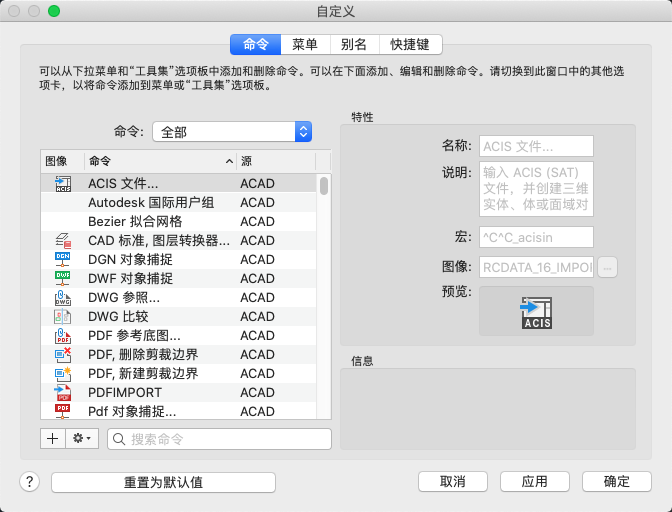The image size is (672, 512).
Task: Sort list by 命令 column header
Action: point(160,161)
